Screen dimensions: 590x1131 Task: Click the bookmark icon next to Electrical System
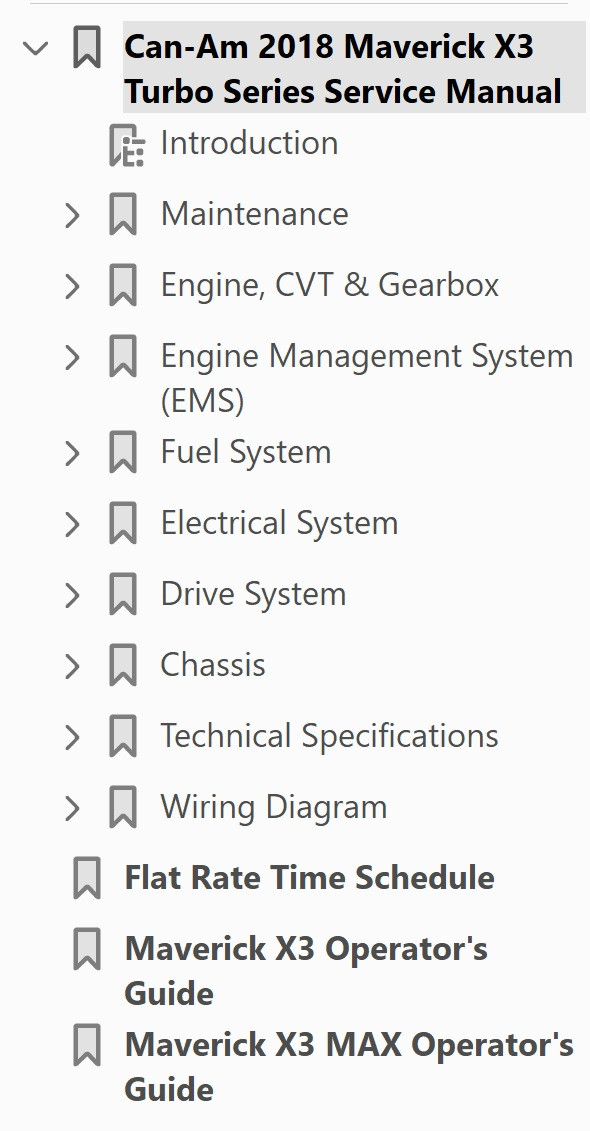(123, 523)
